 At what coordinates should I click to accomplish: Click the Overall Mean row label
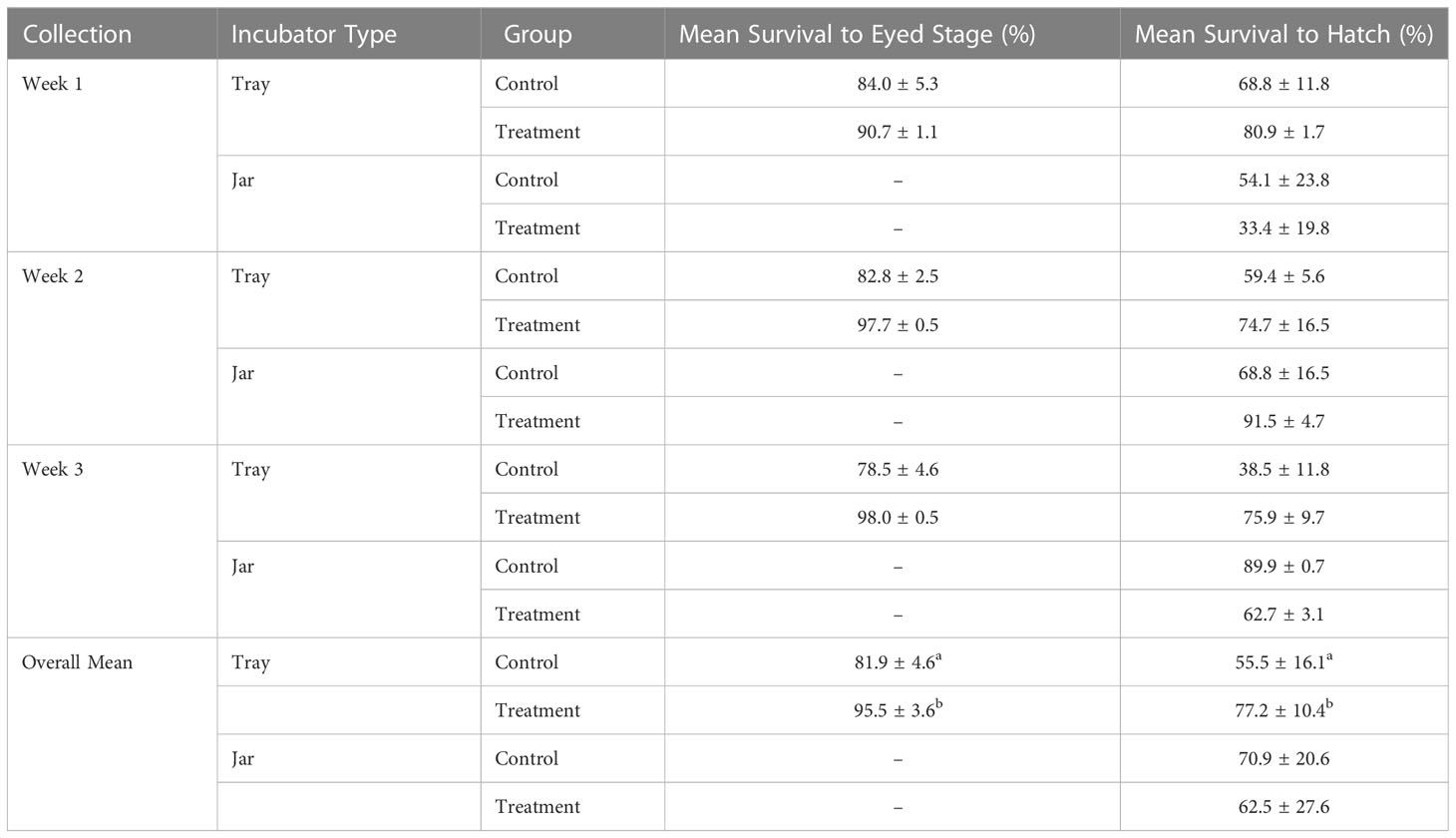[x=77, y=662]
